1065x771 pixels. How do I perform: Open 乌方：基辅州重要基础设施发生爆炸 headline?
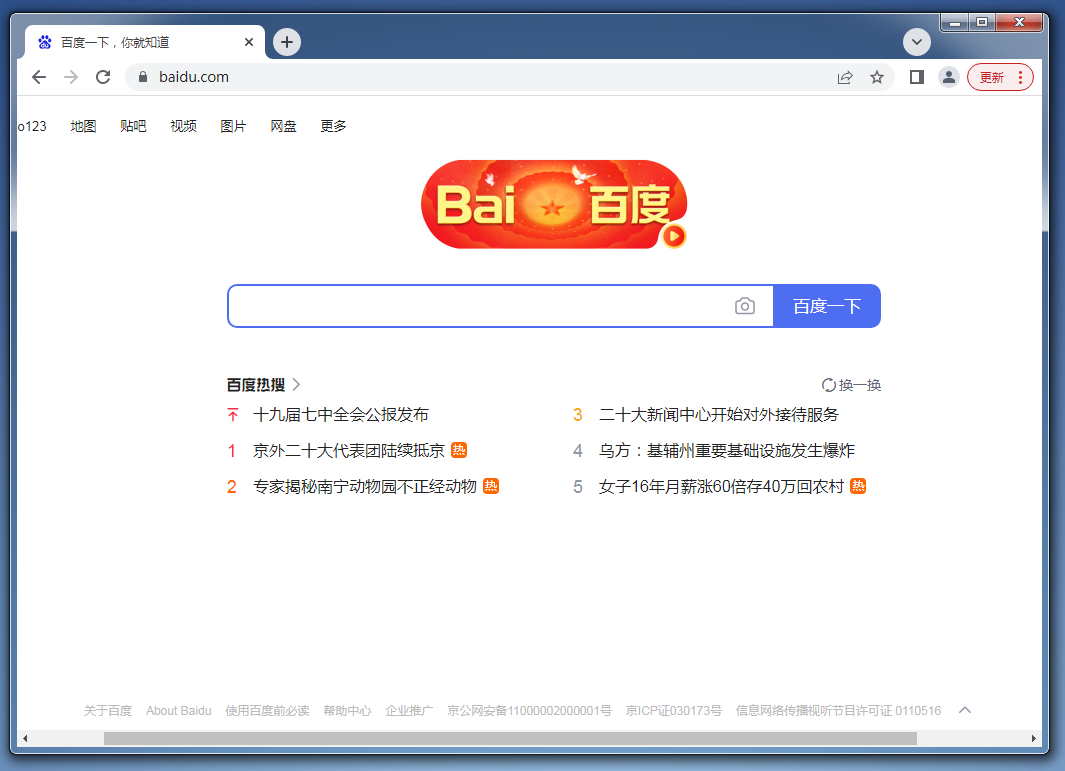coord(727,450)
